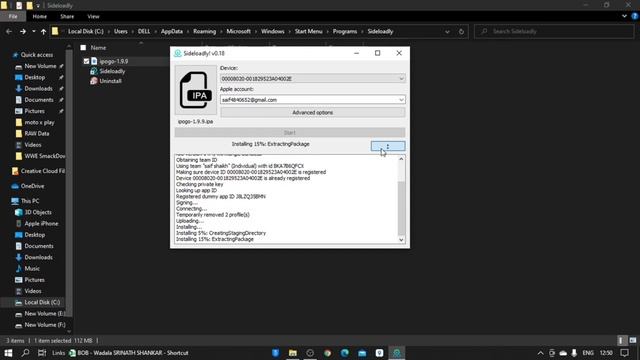Click the refresh button in address bar
The height and width of the screenshot is (360, 640).
461,31
